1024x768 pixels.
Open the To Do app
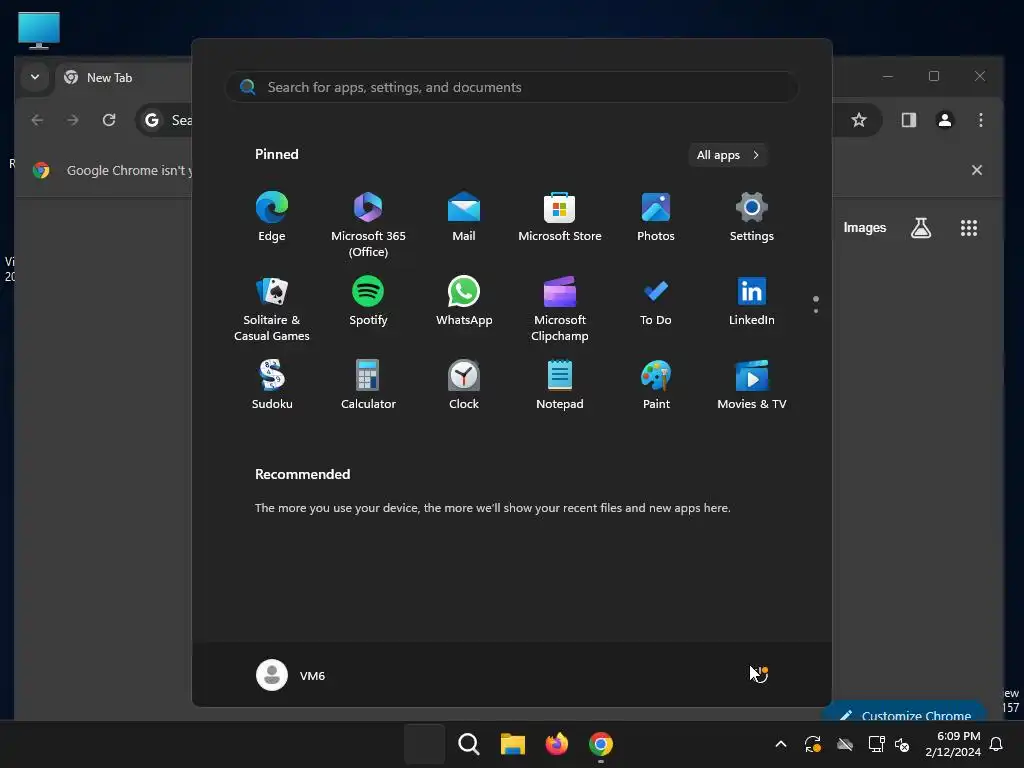(656, 301)
